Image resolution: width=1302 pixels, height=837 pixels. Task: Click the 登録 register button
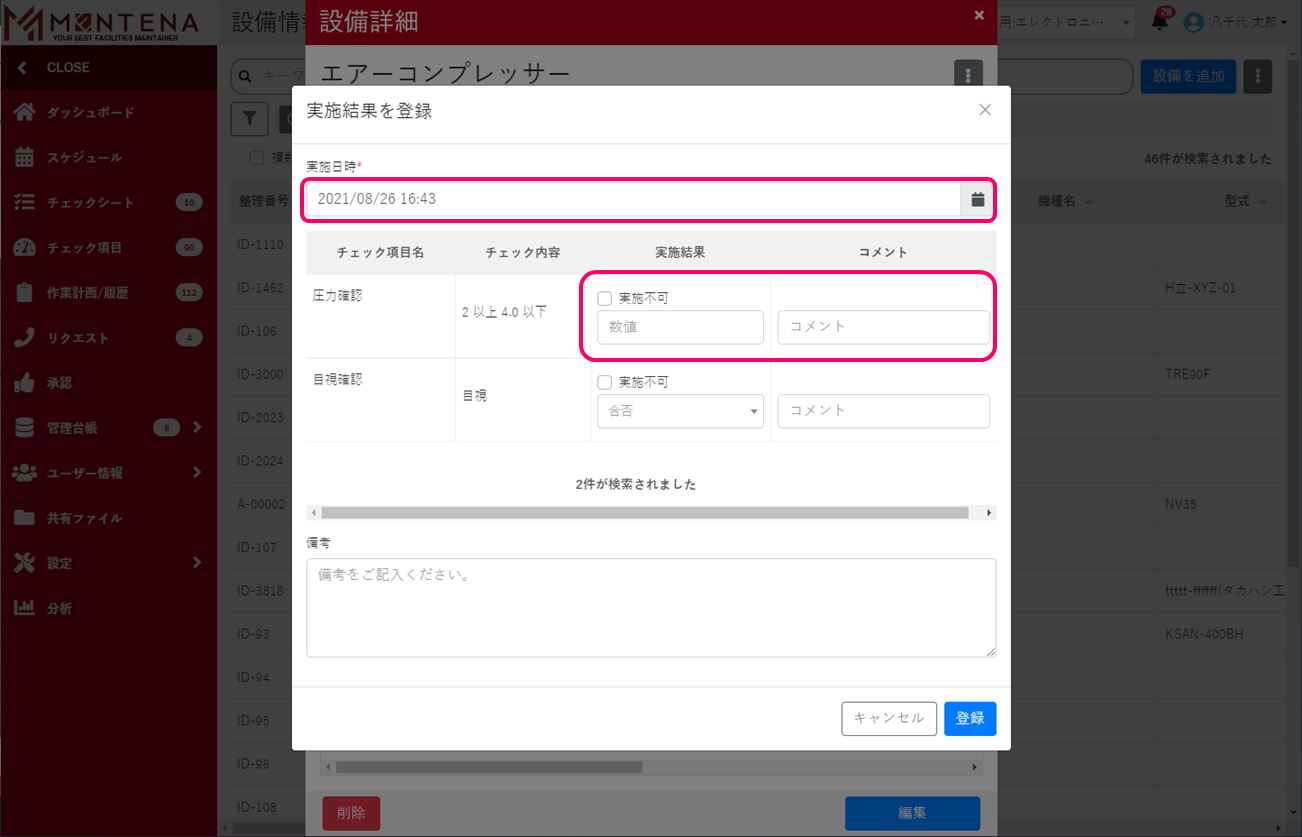(969, 718)
